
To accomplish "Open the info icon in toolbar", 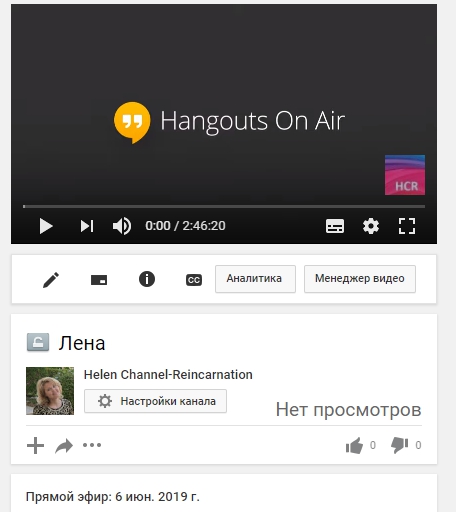I will (147, 279).
